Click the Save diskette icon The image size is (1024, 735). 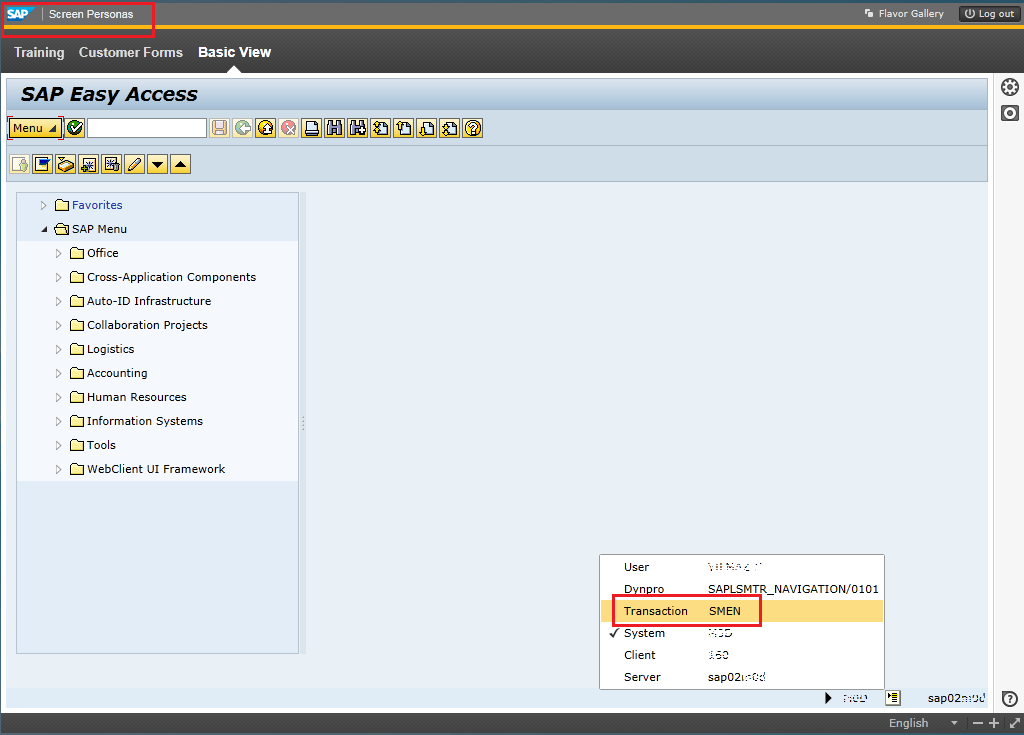(219, 128)
